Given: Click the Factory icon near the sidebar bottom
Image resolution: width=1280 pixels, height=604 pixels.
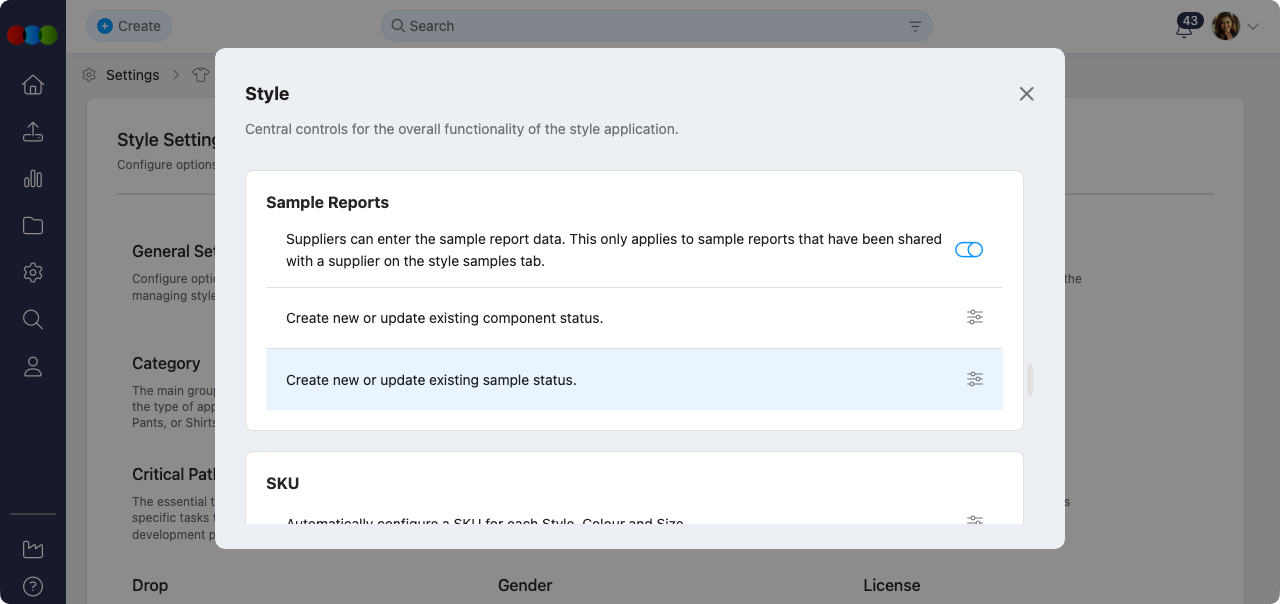Looking at the screenshot, I should pyautogui.click(x=32, y=548).
